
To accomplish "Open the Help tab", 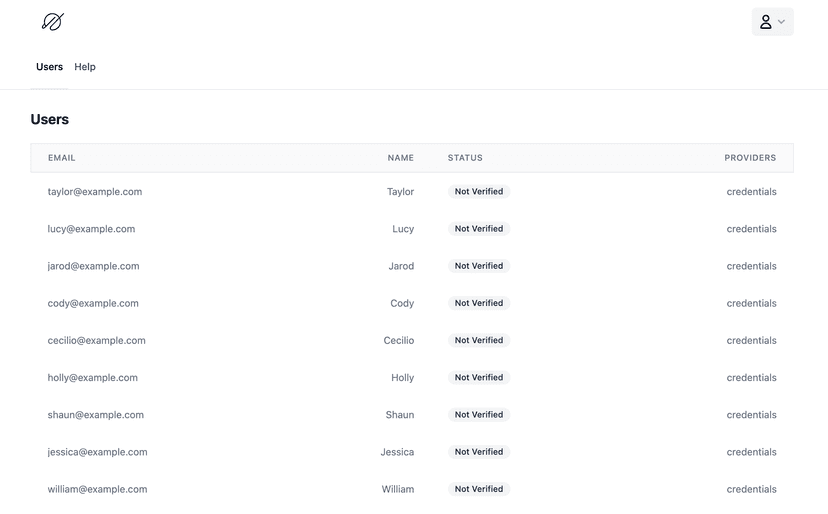I will (85, 67).
